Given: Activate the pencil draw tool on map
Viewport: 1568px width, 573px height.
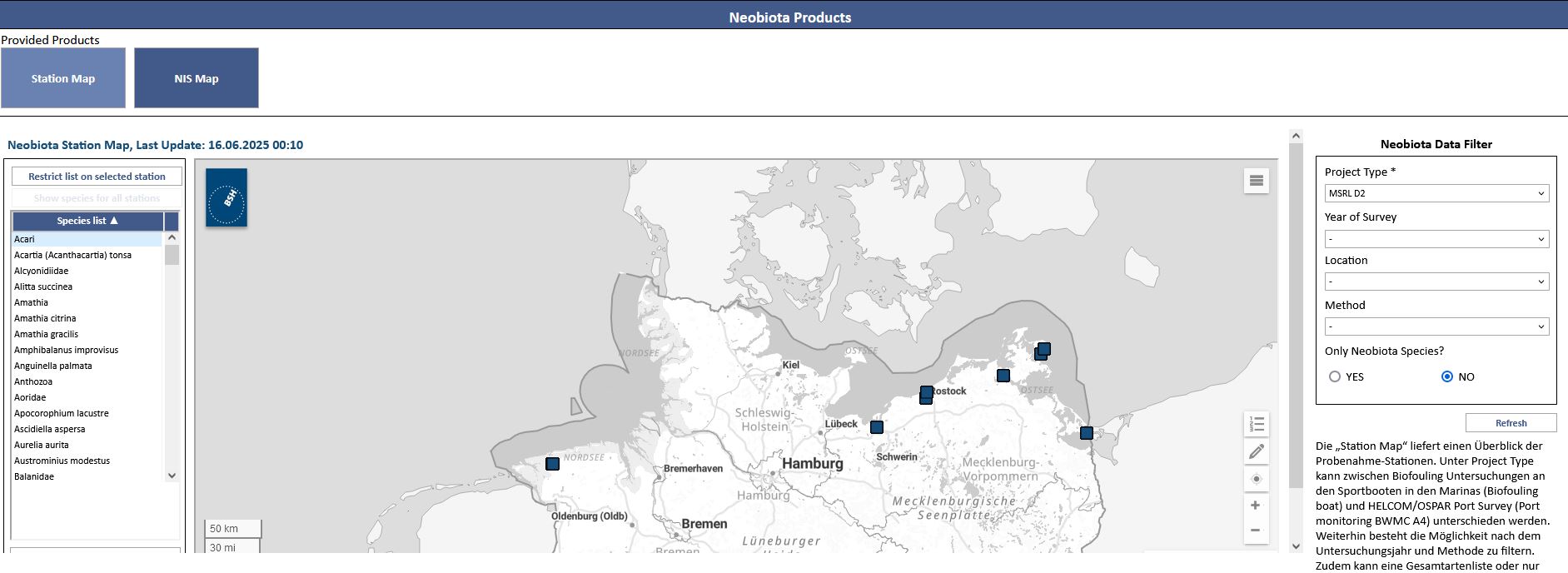Looking at the screenshot, I should point(1256,451).
